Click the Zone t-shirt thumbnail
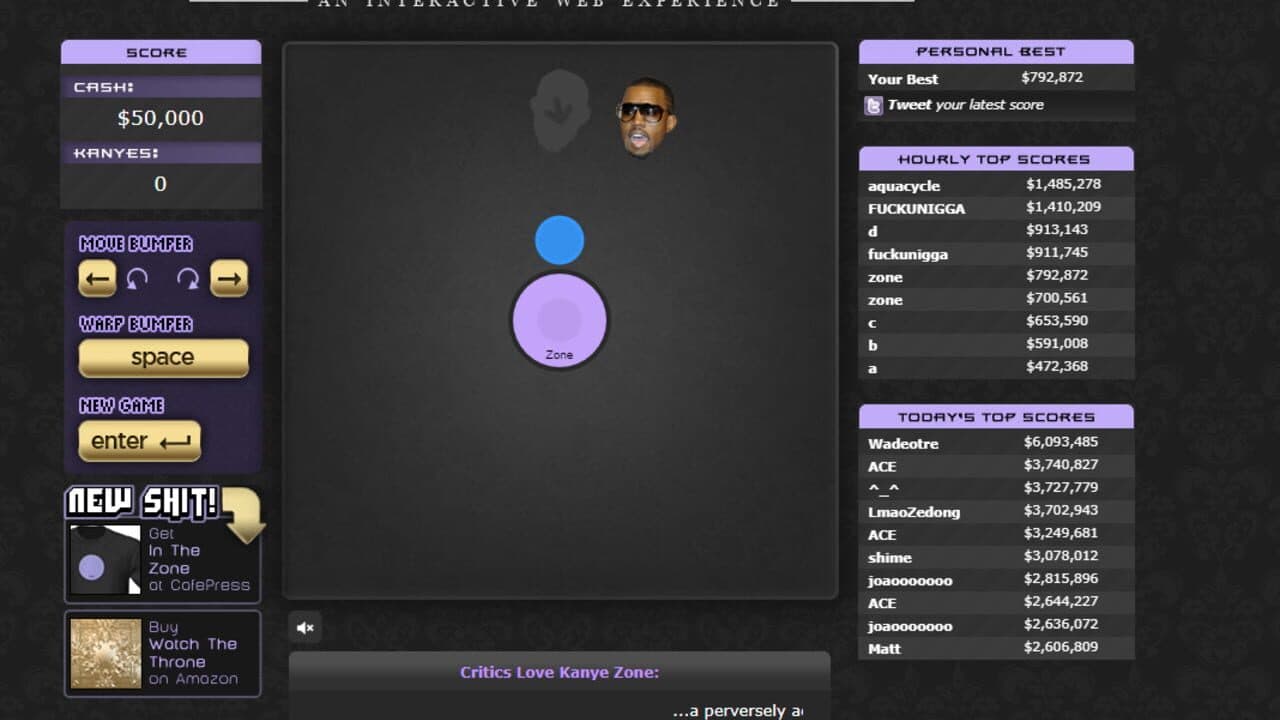Screen dimensions: 1280x720 105,560
